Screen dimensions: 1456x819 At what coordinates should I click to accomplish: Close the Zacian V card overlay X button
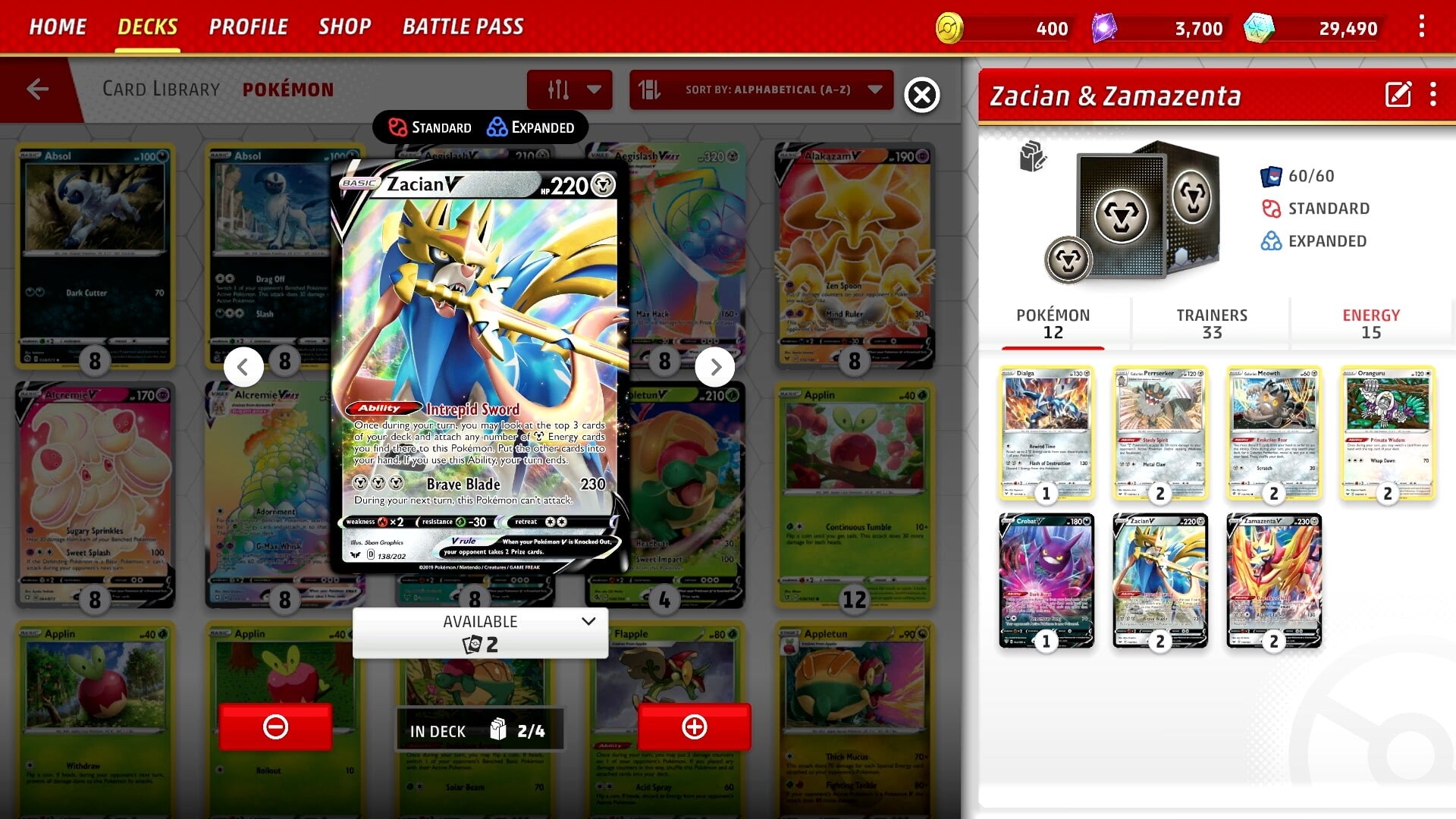point(920,93)
